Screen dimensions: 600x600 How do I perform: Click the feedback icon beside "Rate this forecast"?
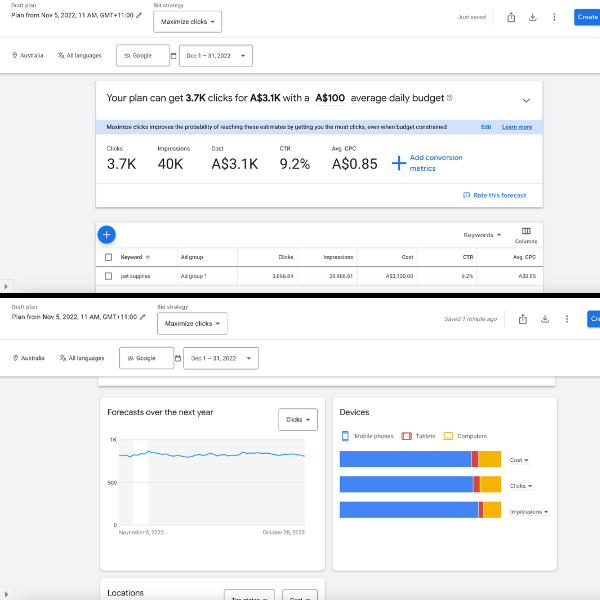click(466, 195)
